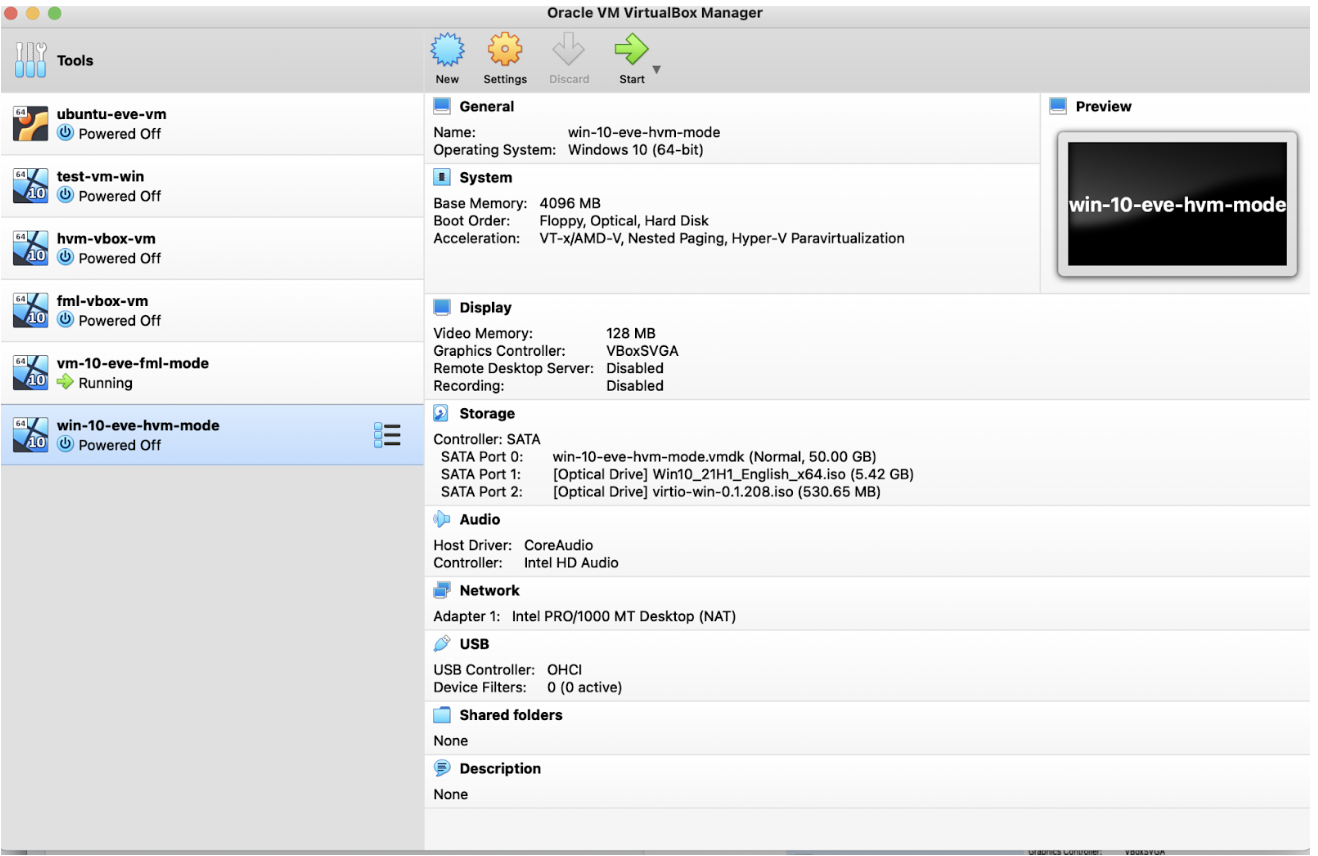Click the Network section icon
The height and width of the screenshot is (856, 1318).
tap(440, 590)
